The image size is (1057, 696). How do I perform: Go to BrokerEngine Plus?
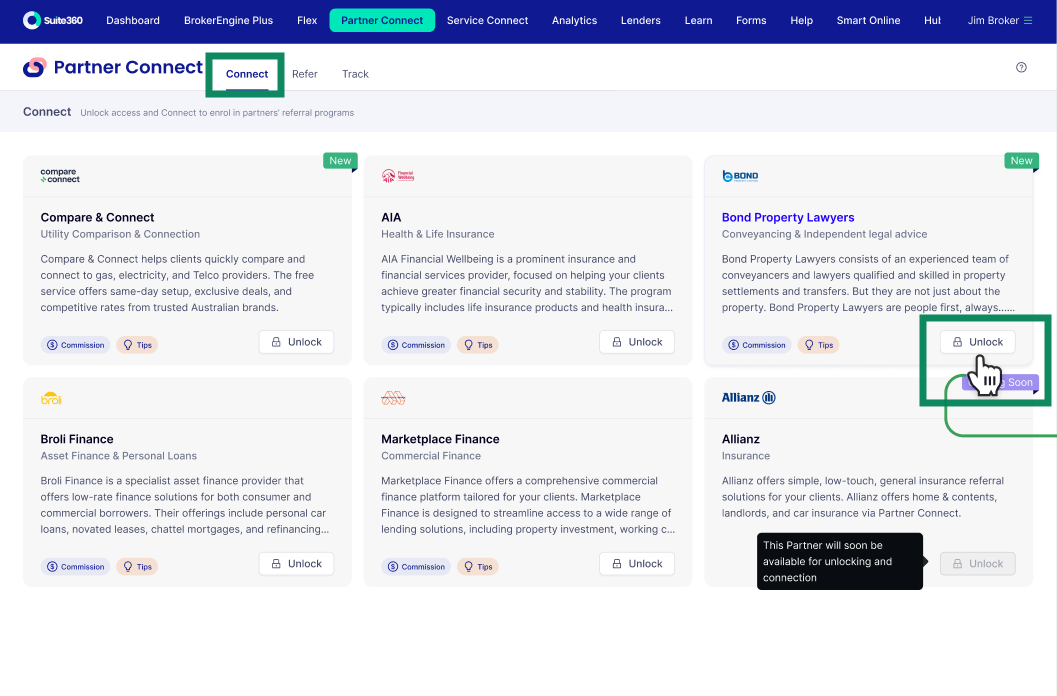pos(229,20)
